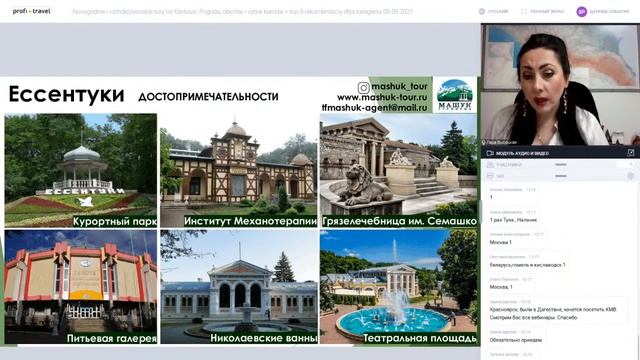Click the presenter webcam video
This screenshot has width=640, height=360.
point(560,85)
